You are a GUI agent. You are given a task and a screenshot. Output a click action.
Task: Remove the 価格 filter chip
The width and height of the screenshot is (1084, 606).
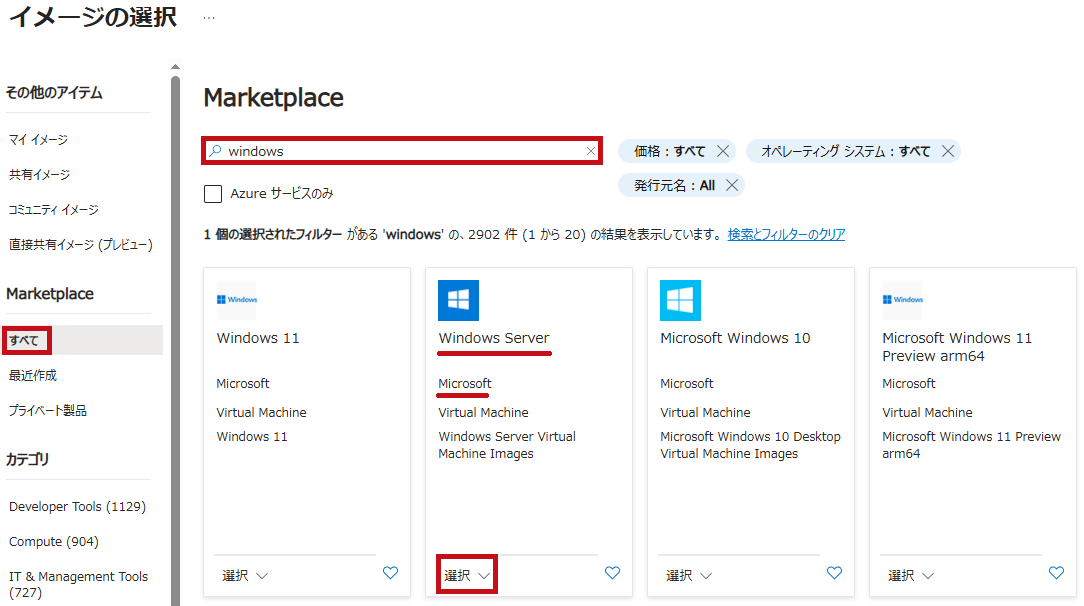coord(723,151)
